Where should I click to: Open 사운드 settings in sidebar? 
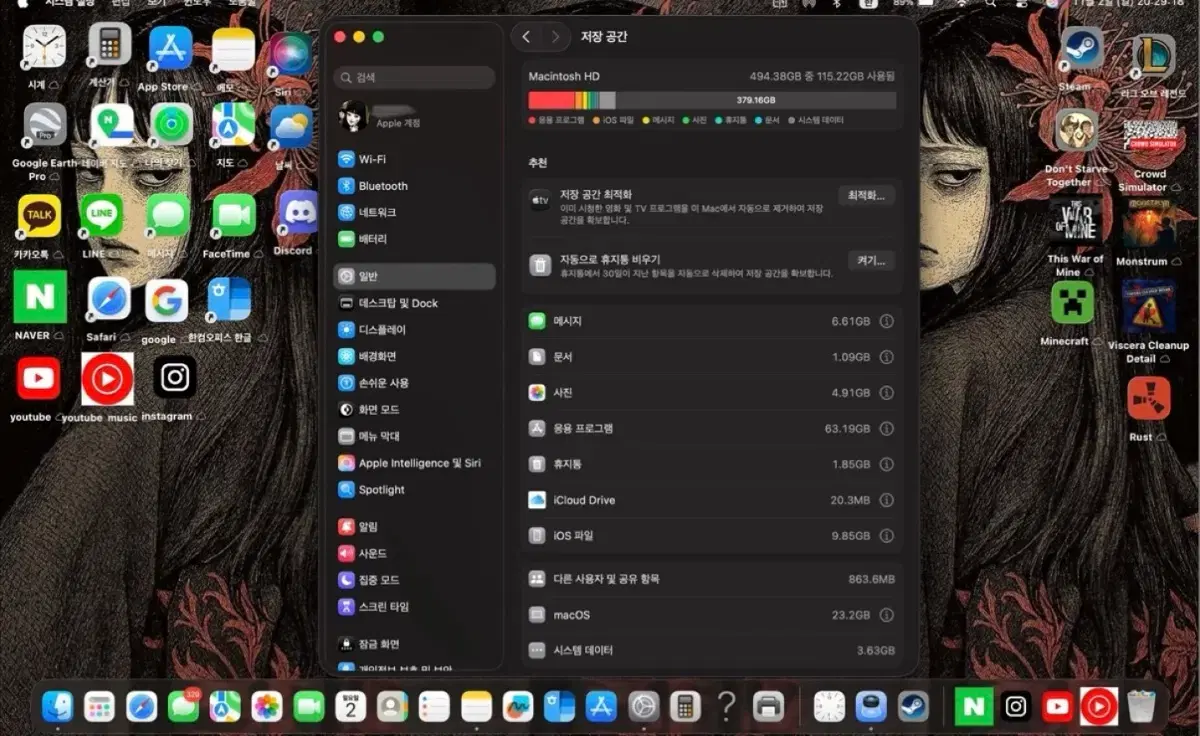[x=414, y=553]
